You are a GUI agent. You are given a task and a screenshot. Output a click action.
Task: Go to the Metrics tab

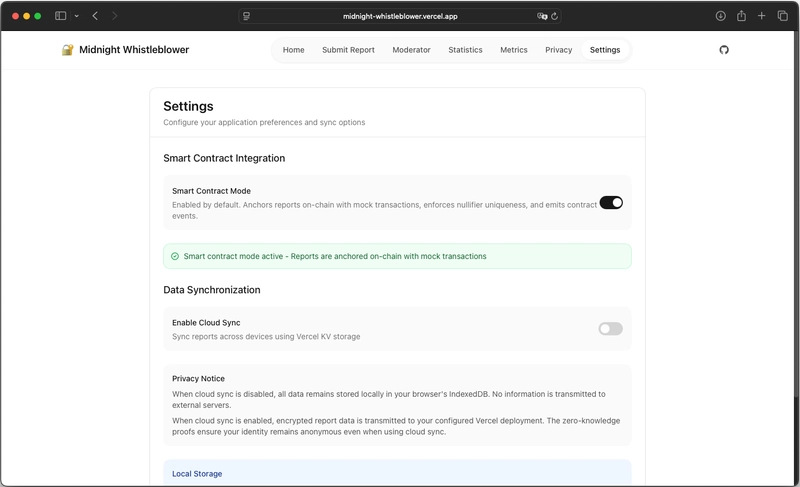[x=514, y=50]
